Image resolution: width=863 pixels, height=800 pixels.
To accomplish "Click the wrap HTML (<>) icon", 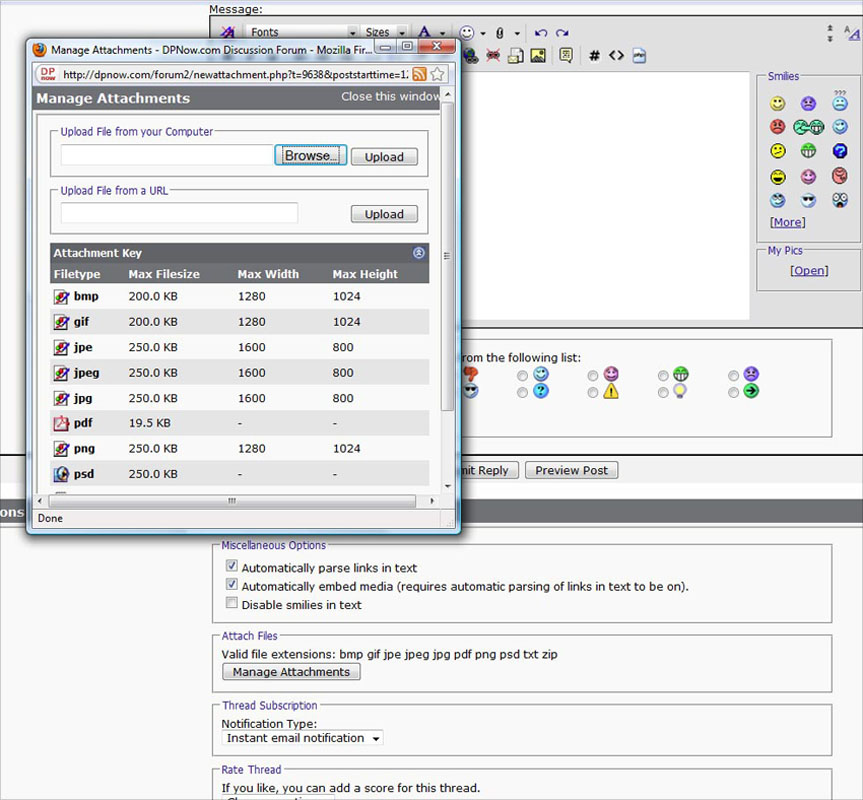I will coord(616,56).
